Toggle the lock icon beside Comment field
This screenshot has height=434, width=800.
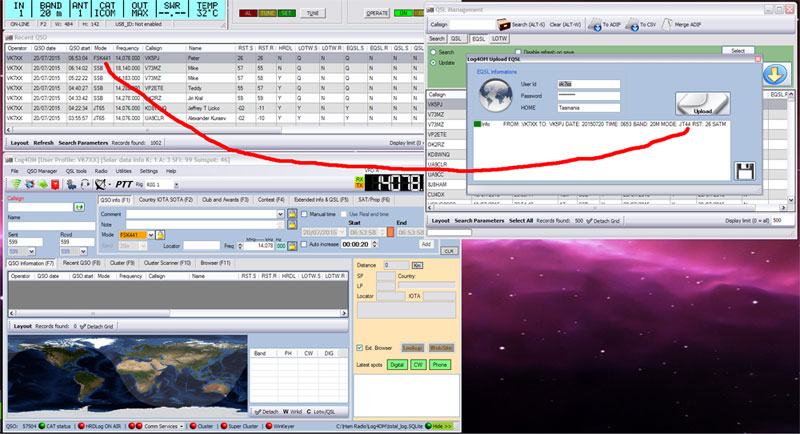coord(292,214)
